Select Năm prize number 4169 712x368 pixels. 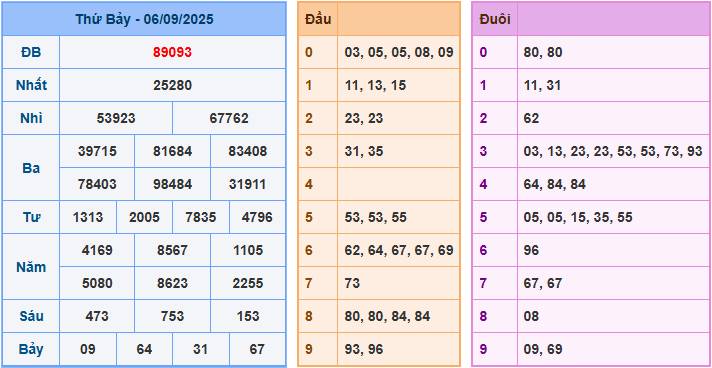tap(97, 250)
